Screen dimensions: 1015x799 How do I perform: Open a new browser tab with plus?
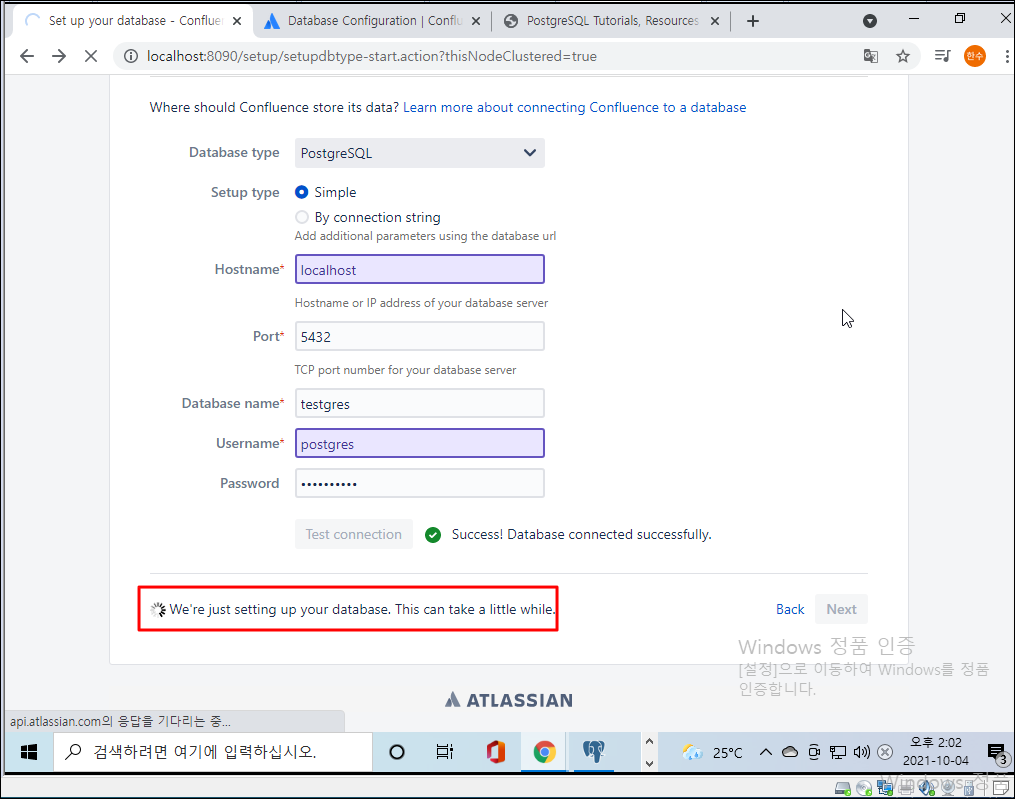(x=752, y=21)
